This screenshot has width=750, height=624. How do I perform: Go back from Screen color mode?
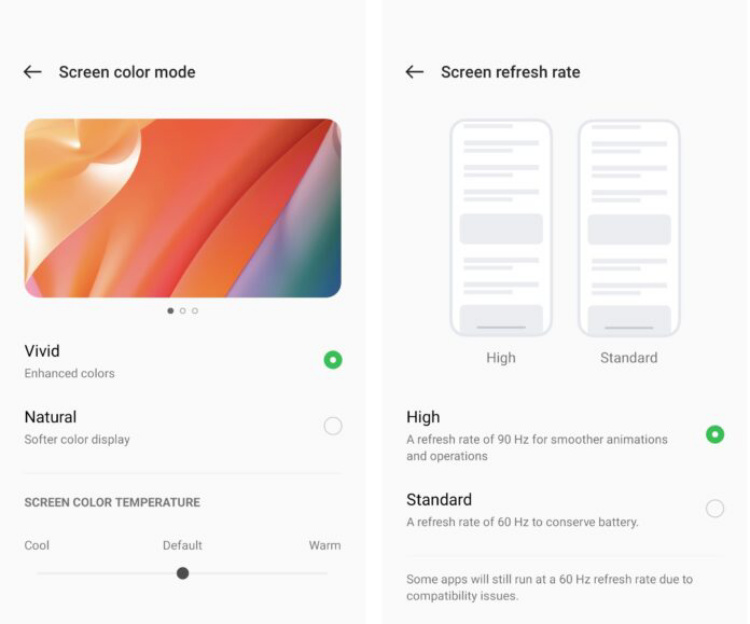(x=33, y=72)
